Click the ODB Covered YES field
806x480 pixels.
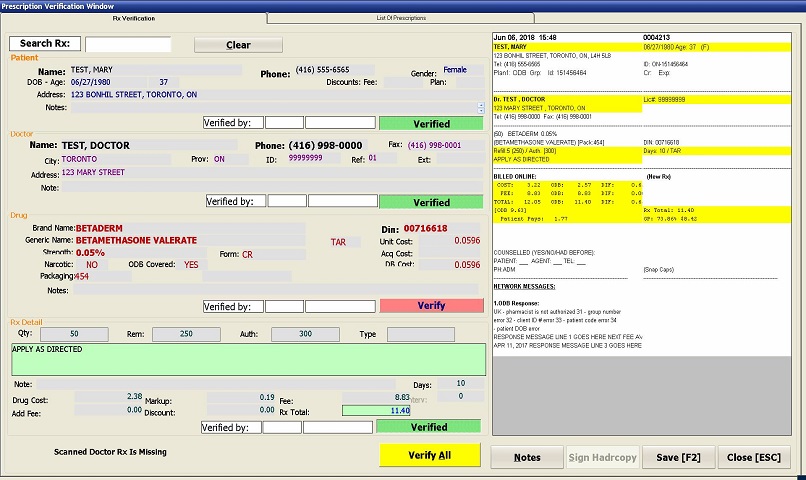click(x=194, y=265)
